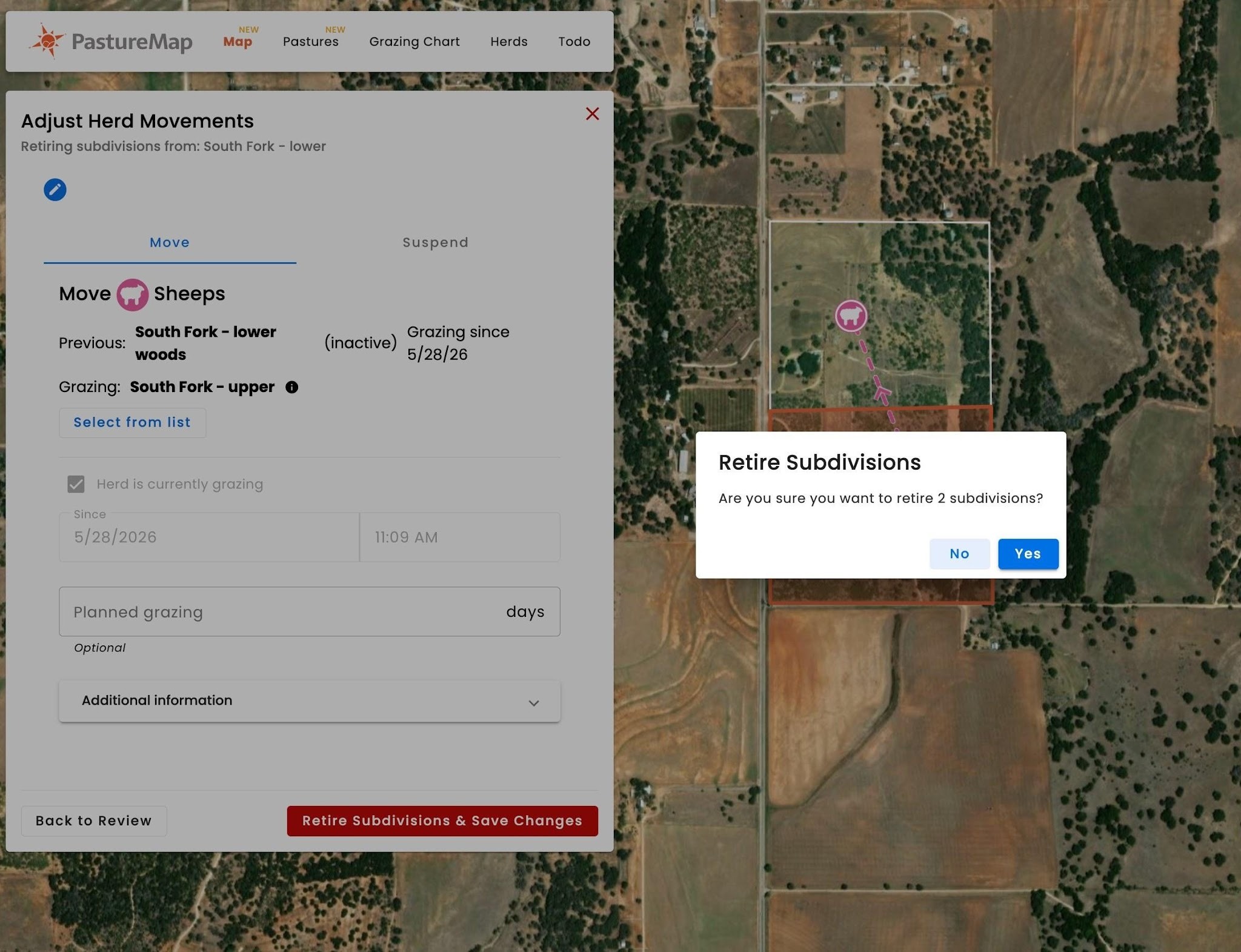Viewport: 1241px width, 952px height.
Task: Expand the Additional information section
Action: [310, 701]
